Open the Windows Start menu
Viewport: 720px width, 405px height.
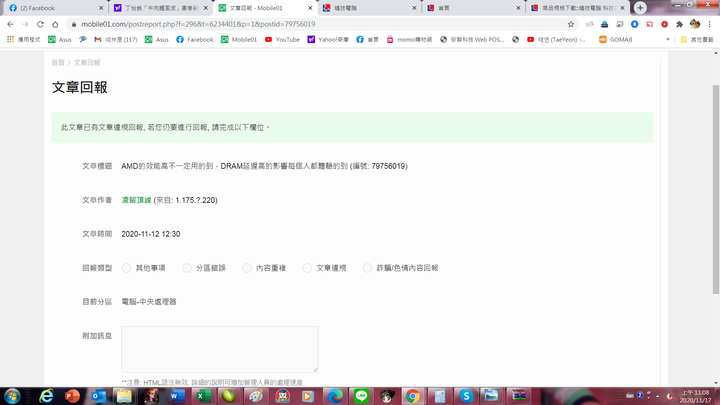coord(12,396)
